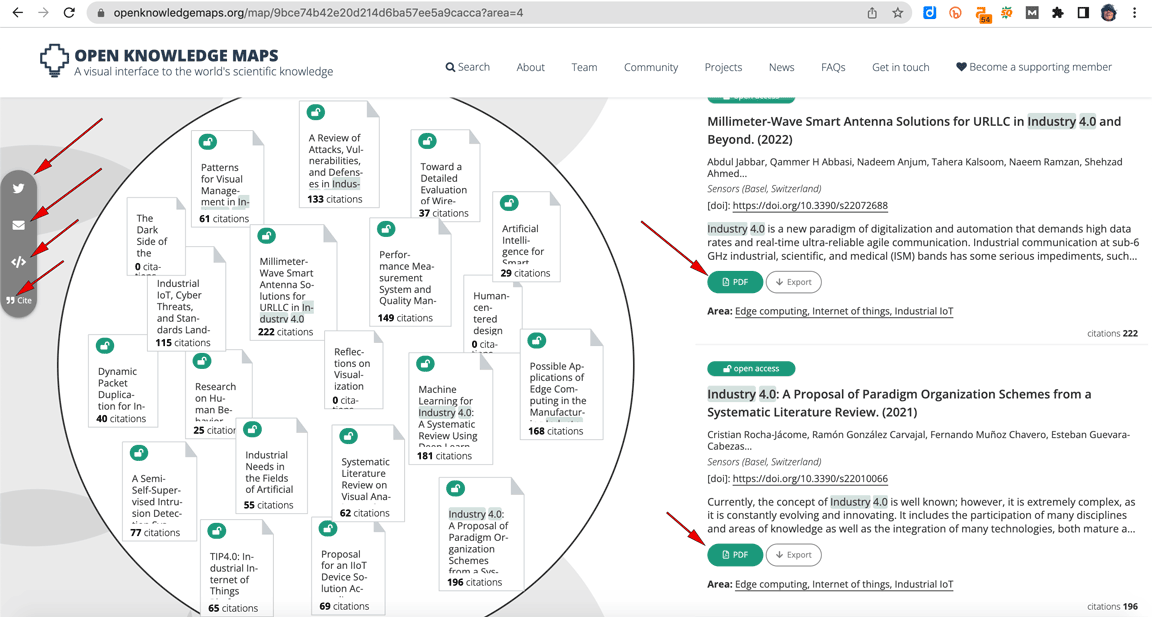Bookmark the page with the star icon
The width and height of the screenshot is (1152, 617).
coord(897,13)
